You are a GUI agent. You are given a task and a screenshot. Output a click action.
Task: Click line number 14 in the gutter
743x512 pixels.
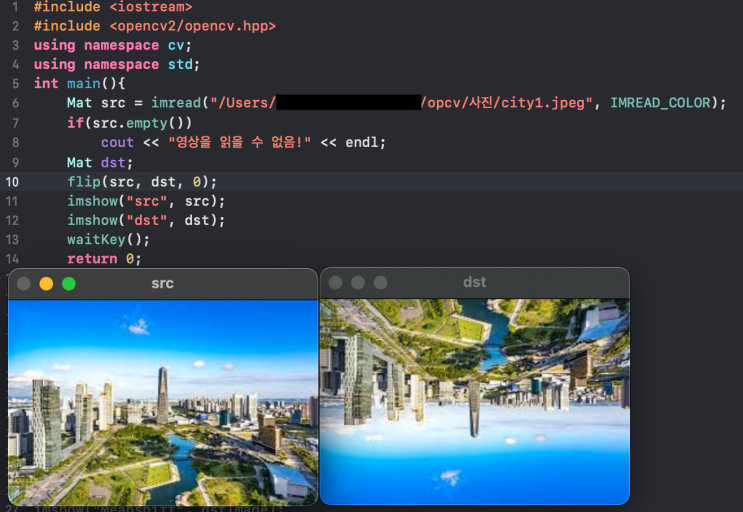pos(12,259)
